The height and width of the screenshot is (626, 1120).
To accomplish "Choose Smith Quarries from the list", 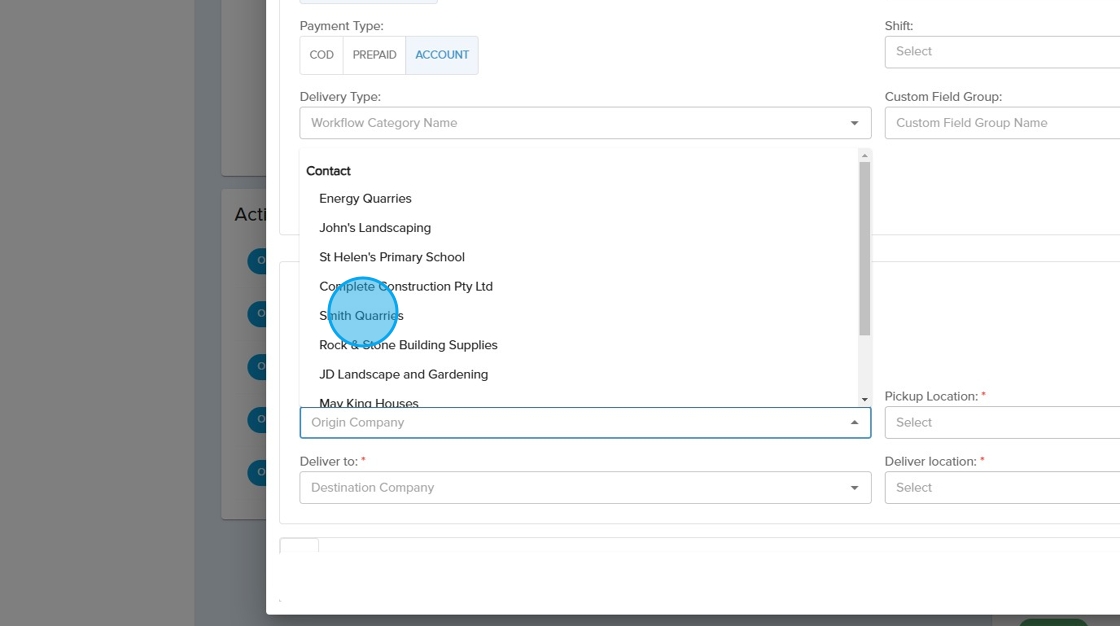I will click(x=362, y=316).
